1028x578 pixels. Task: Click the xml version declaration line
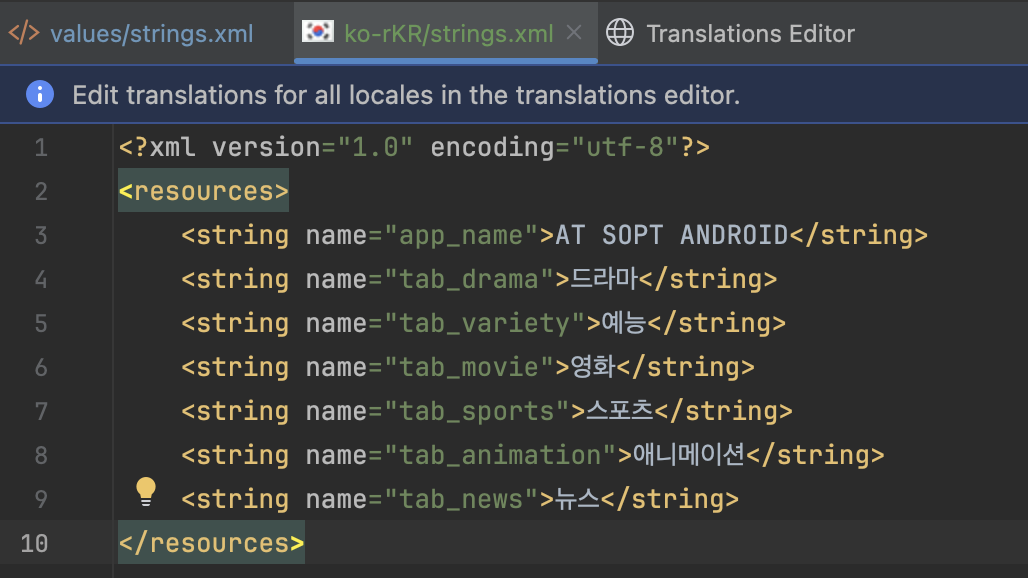click(414, 147)
